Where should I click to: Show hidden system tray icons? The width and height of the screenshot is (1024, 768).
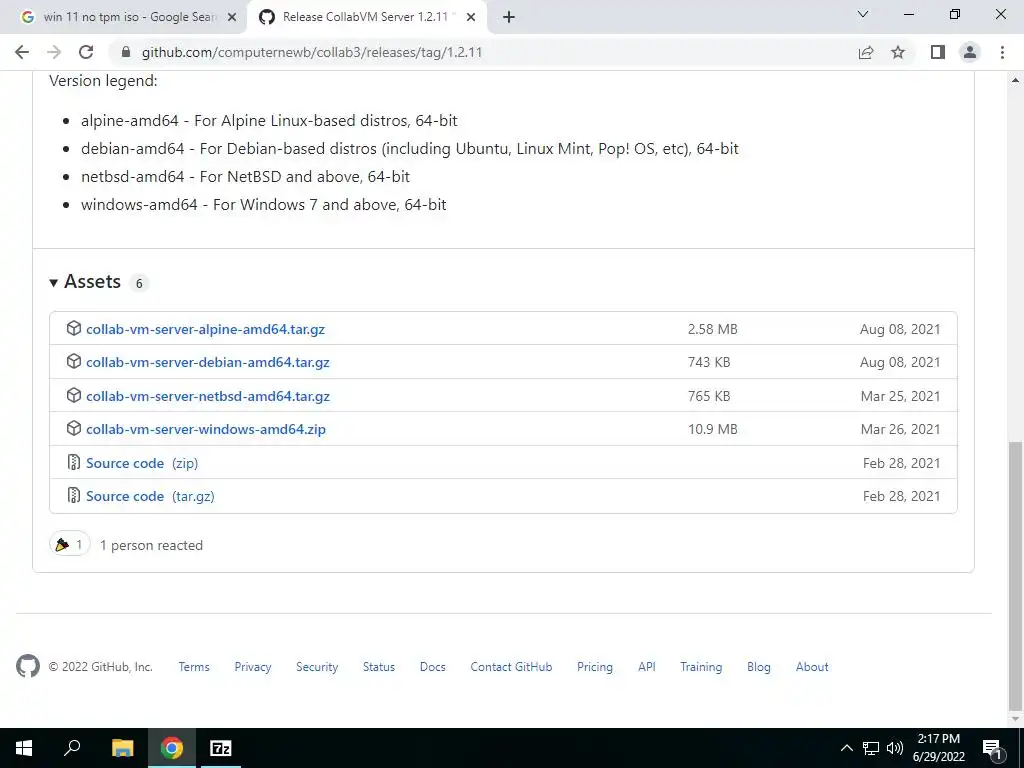846,748
